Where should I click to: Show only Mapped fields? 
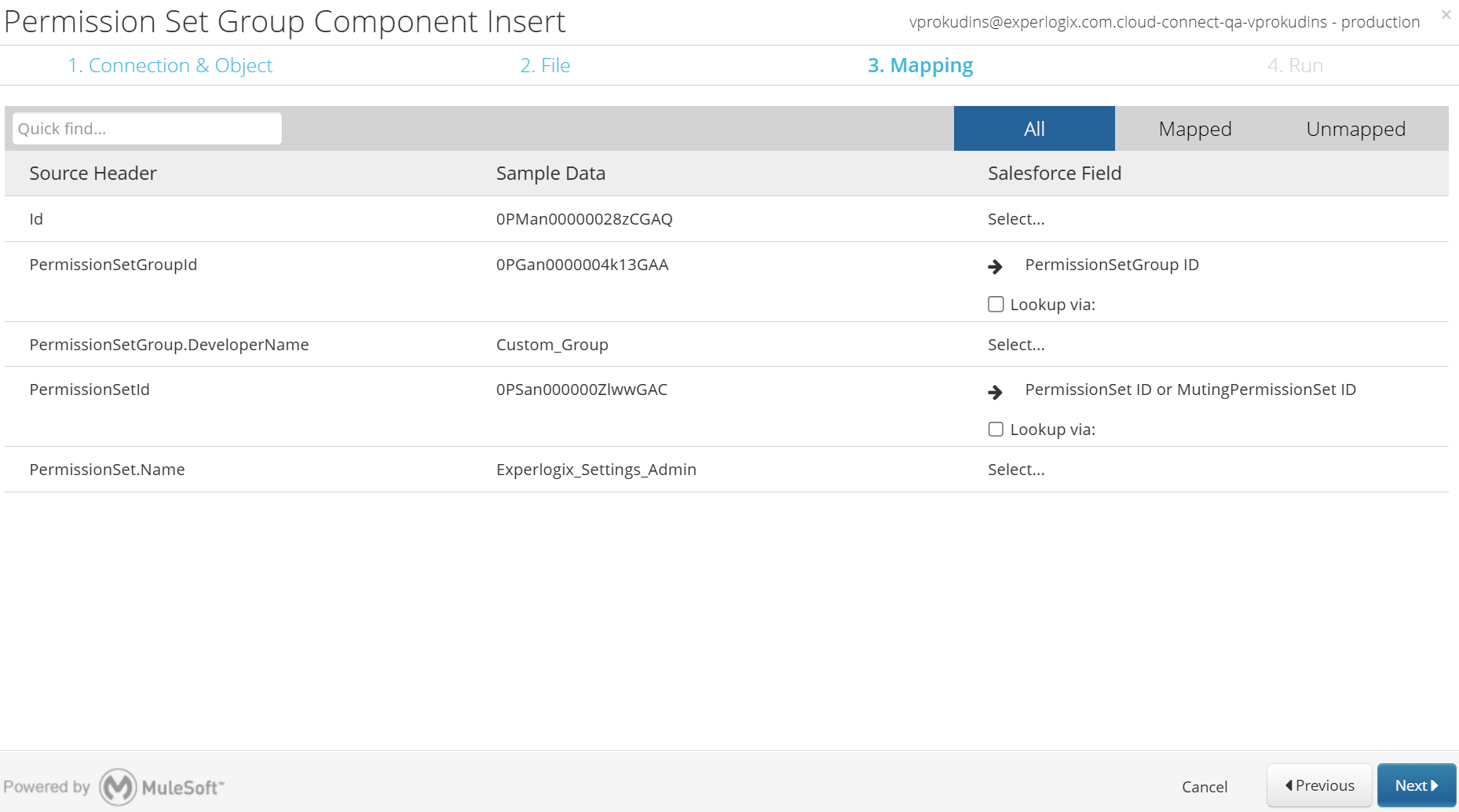1195,129
